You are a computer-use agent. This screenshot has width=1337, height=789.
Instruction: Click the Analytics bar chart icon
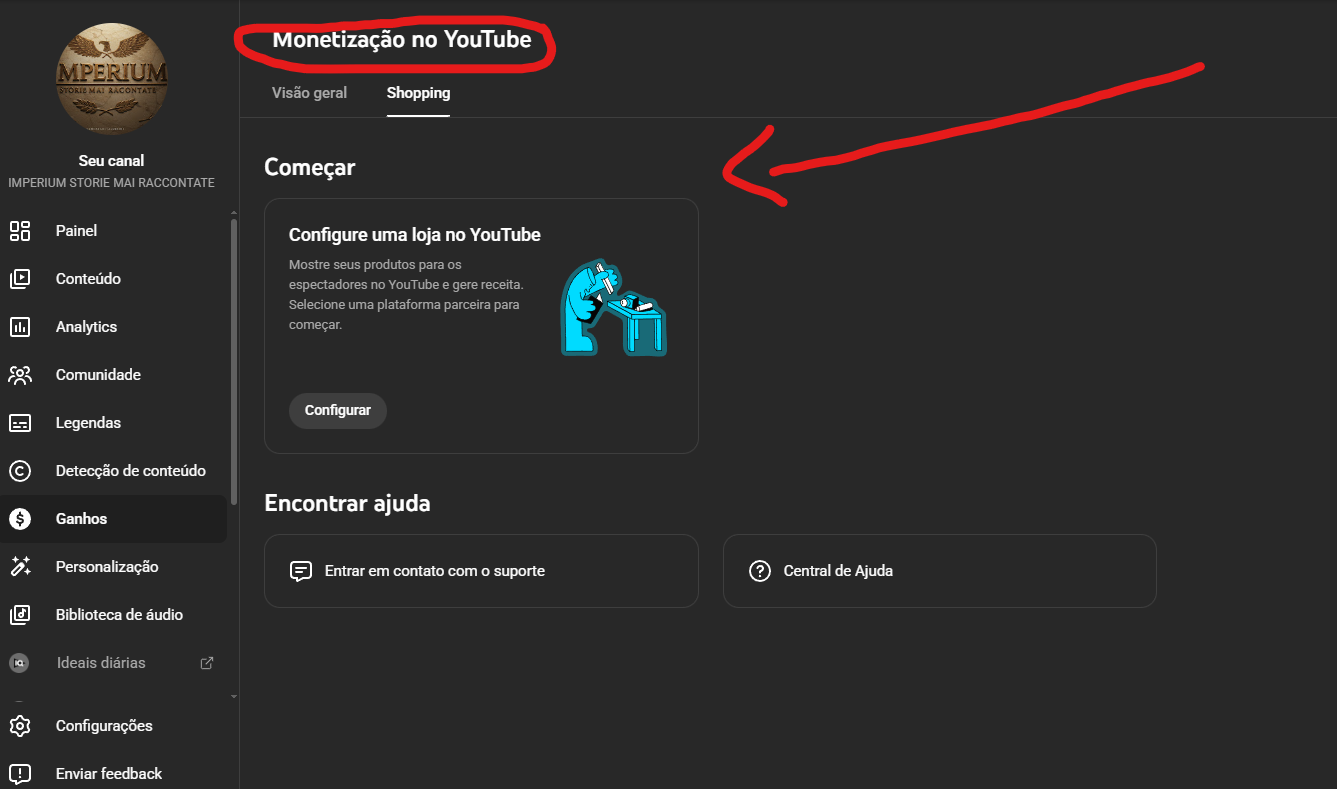[x=20, y=327]
